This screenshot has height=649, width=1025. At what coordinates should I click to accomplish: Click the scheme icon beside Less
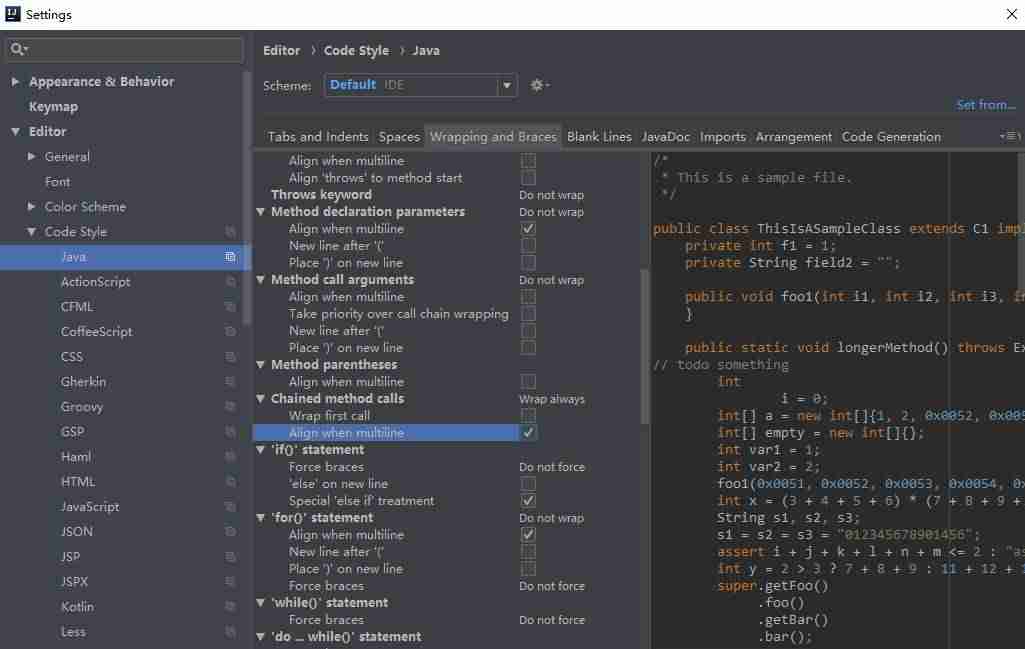pos(230,631)
